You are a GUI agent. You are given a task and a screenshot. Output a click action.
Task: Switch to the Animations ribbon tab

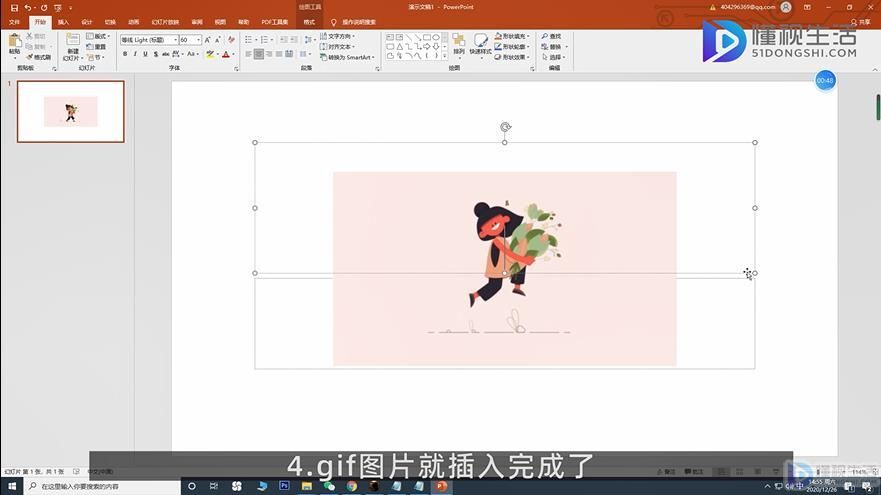coord(133,22)
